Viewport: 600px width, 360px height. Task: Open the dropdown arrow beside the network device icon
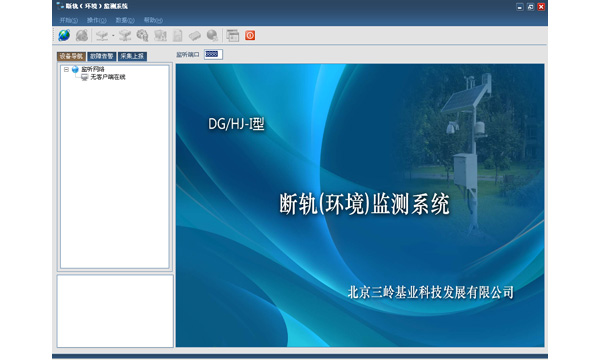coord(113,36)
